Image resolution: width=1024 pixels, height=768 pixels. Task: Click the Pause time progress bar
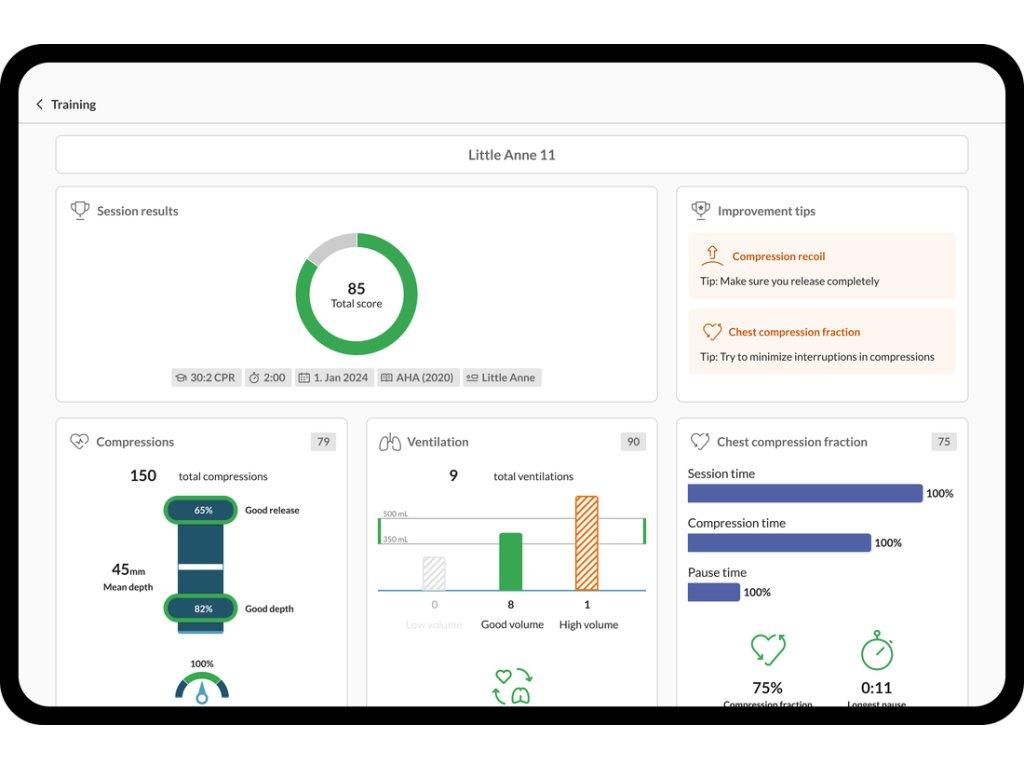pyautogui.click(x=714, y=592)
